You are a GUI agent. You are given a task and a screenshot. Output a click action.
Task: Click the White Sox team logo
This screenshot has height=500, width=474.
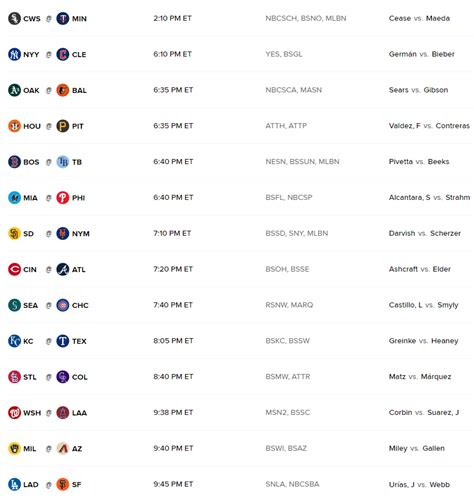point(14,18)
